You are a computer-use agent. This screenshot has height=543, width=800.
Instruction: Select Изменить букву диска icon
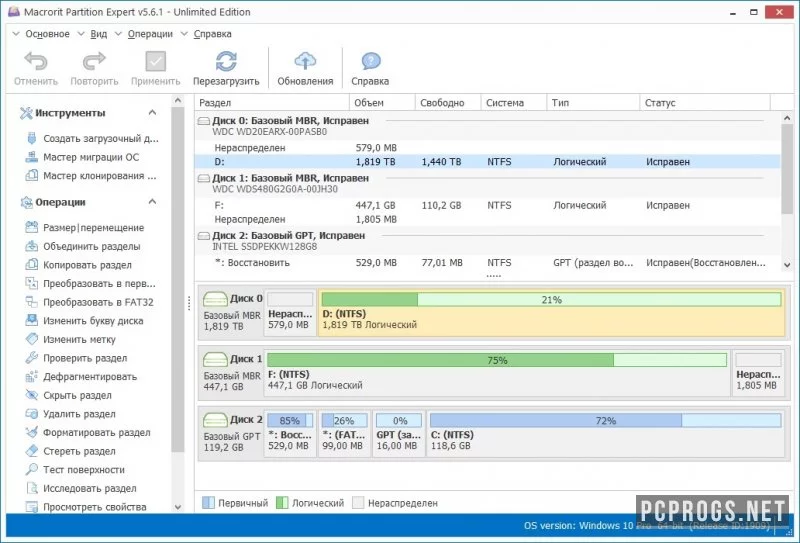tap(32, 320)
